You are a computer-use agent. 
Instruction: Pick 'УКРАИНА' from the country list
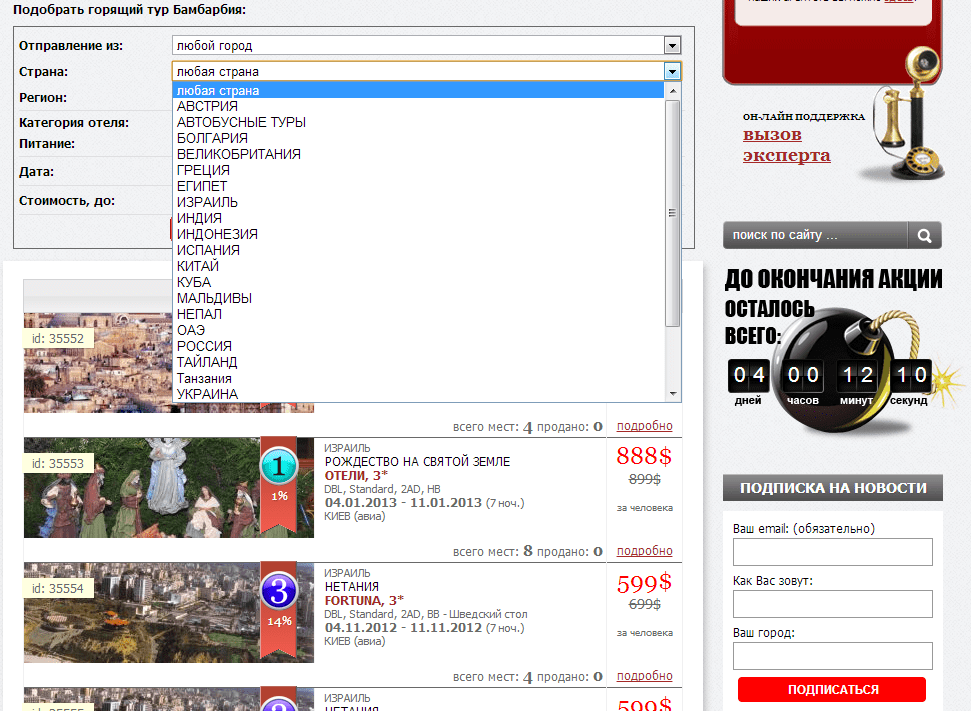click(x=418, y=395)
